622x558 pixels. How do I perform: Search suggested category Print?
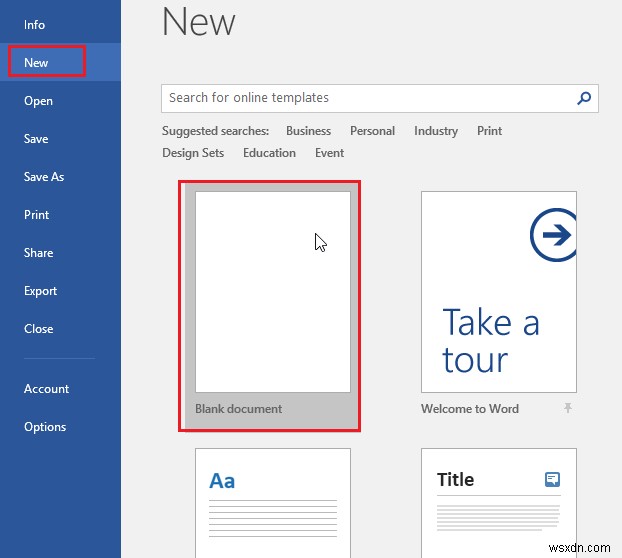point(489,131)
